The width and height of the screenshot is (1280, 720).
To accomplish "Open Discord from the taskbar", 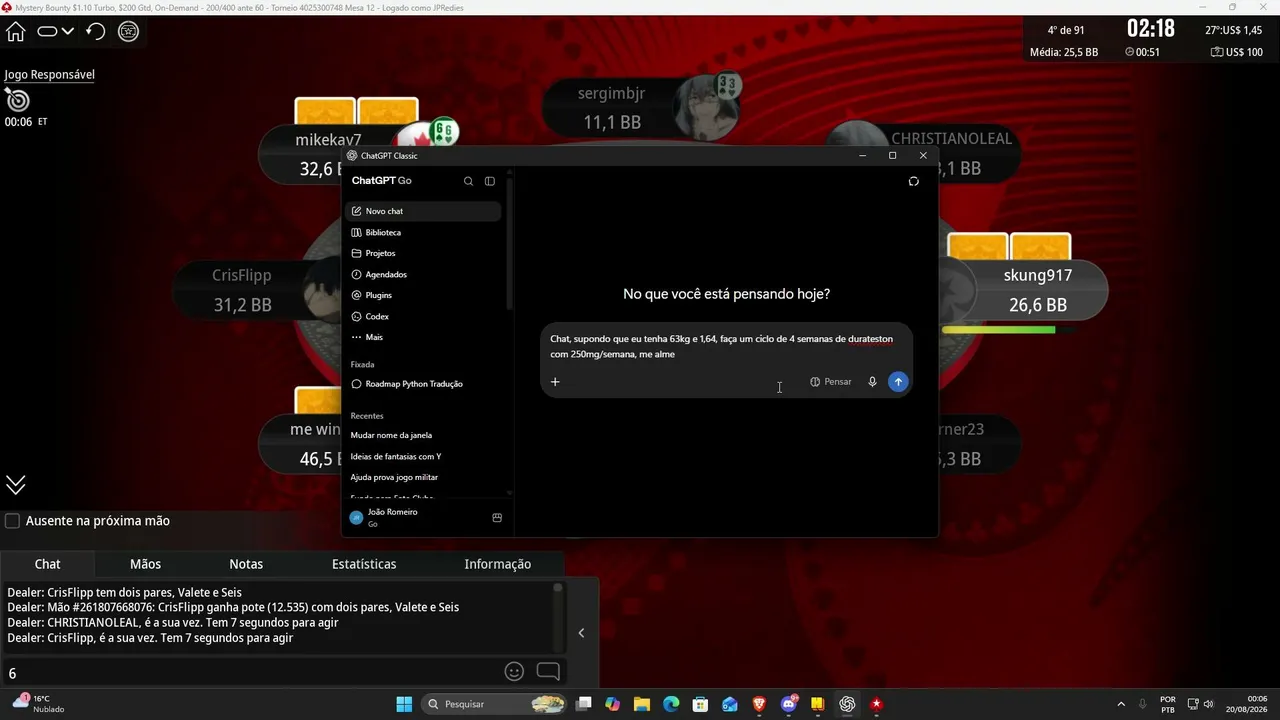I will click(x=789, y=704).
